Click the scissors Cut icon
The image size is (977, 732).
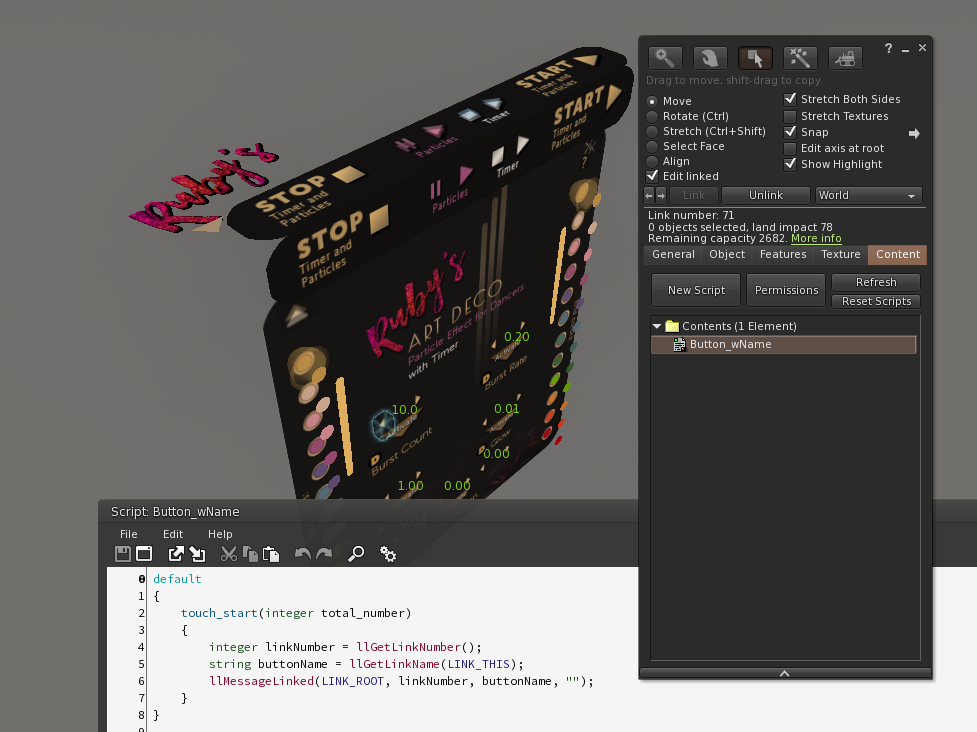[x=229, y=554]
